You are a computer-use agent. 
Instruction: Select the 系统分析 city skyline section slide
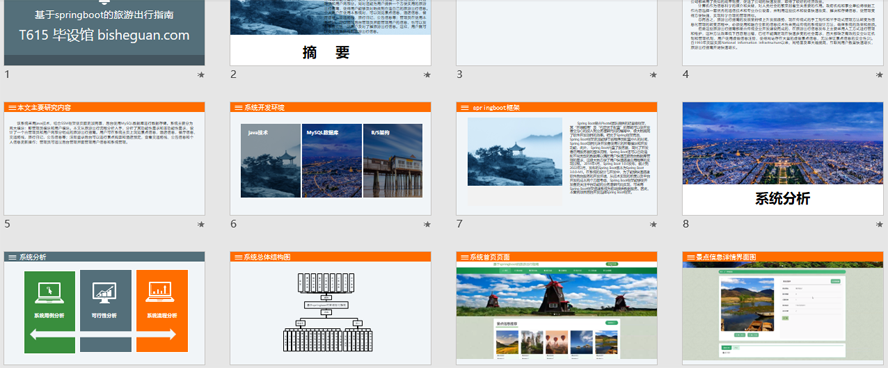[783, 159]
